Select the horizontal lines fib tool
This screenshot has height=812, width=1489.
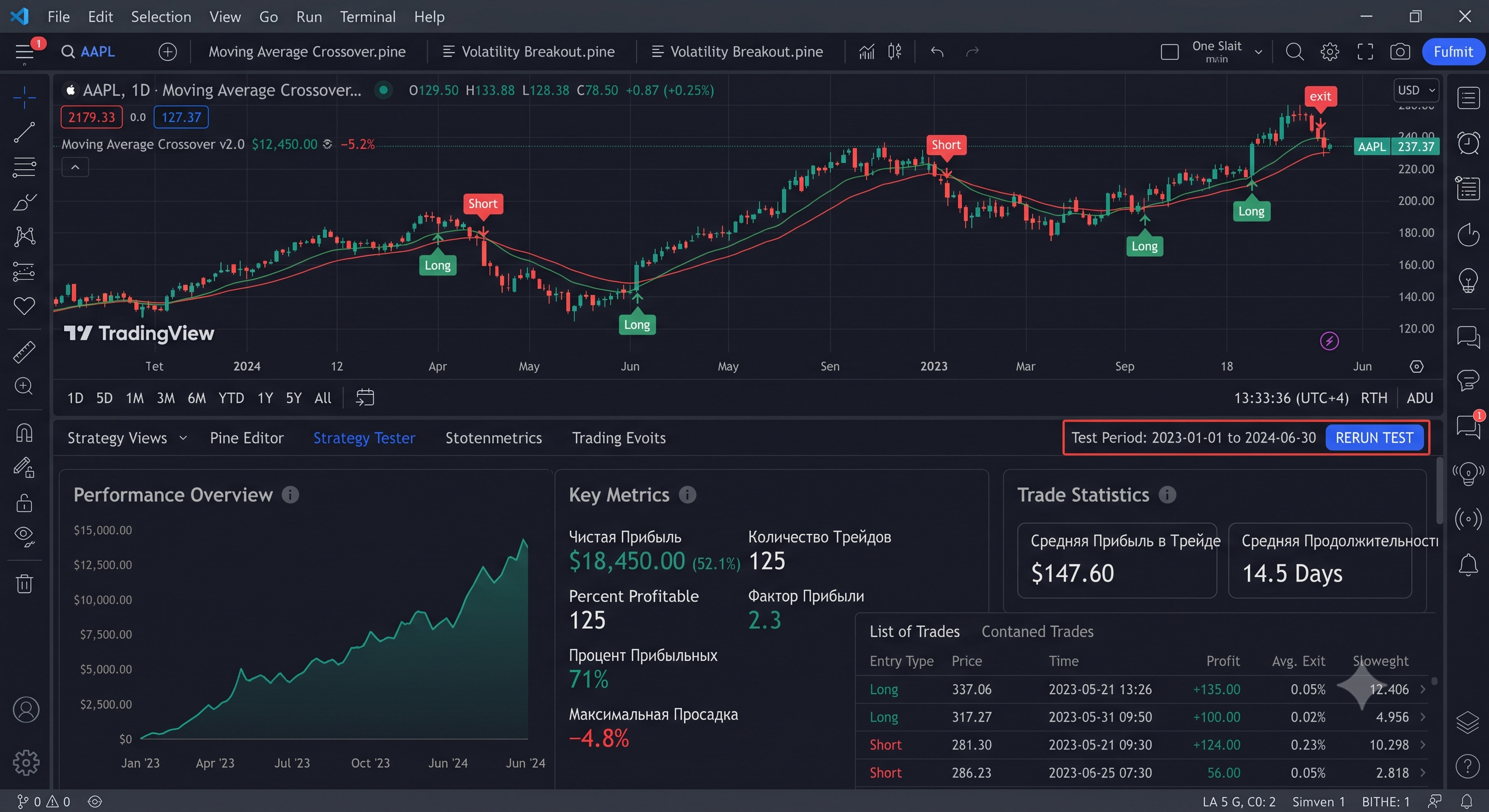(24, 167)
